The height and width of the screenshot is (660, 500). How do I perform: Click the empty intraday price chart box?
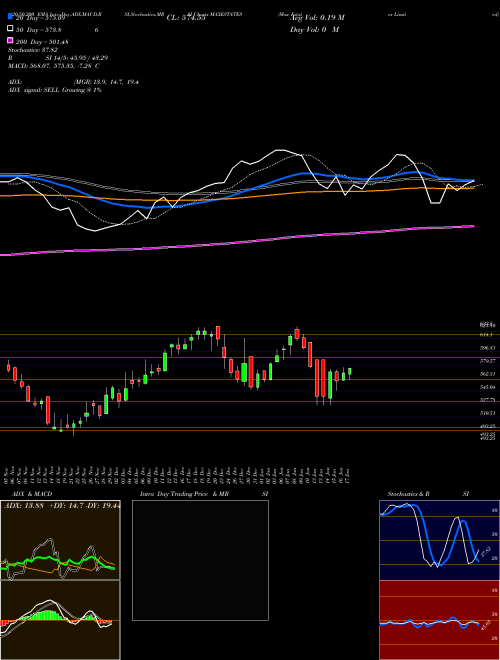pos(200,560)
